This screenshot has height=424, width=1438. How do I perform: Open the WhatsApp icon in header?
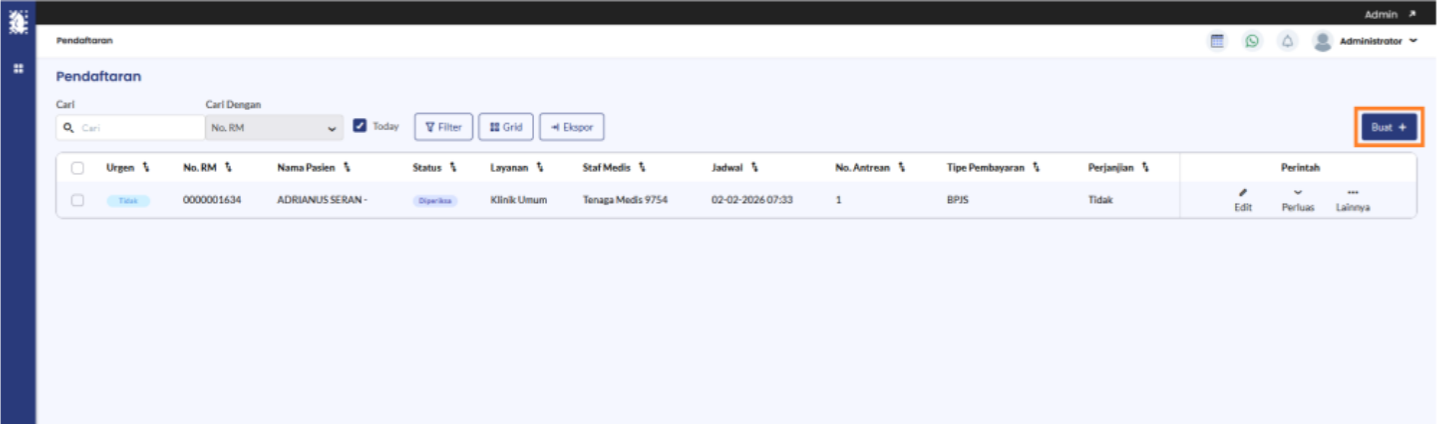point(1252,41)
